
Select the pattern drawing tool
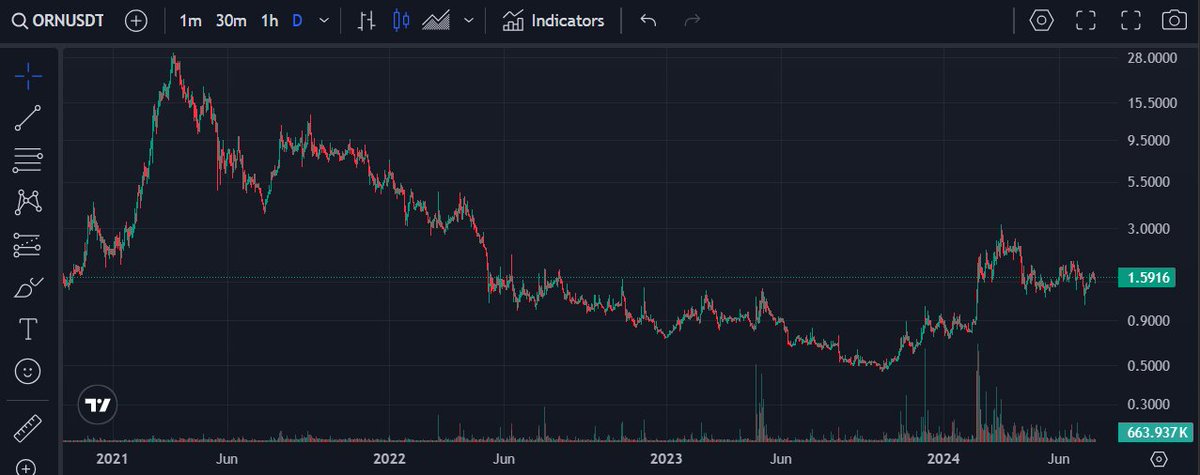(x=28, y=202)
